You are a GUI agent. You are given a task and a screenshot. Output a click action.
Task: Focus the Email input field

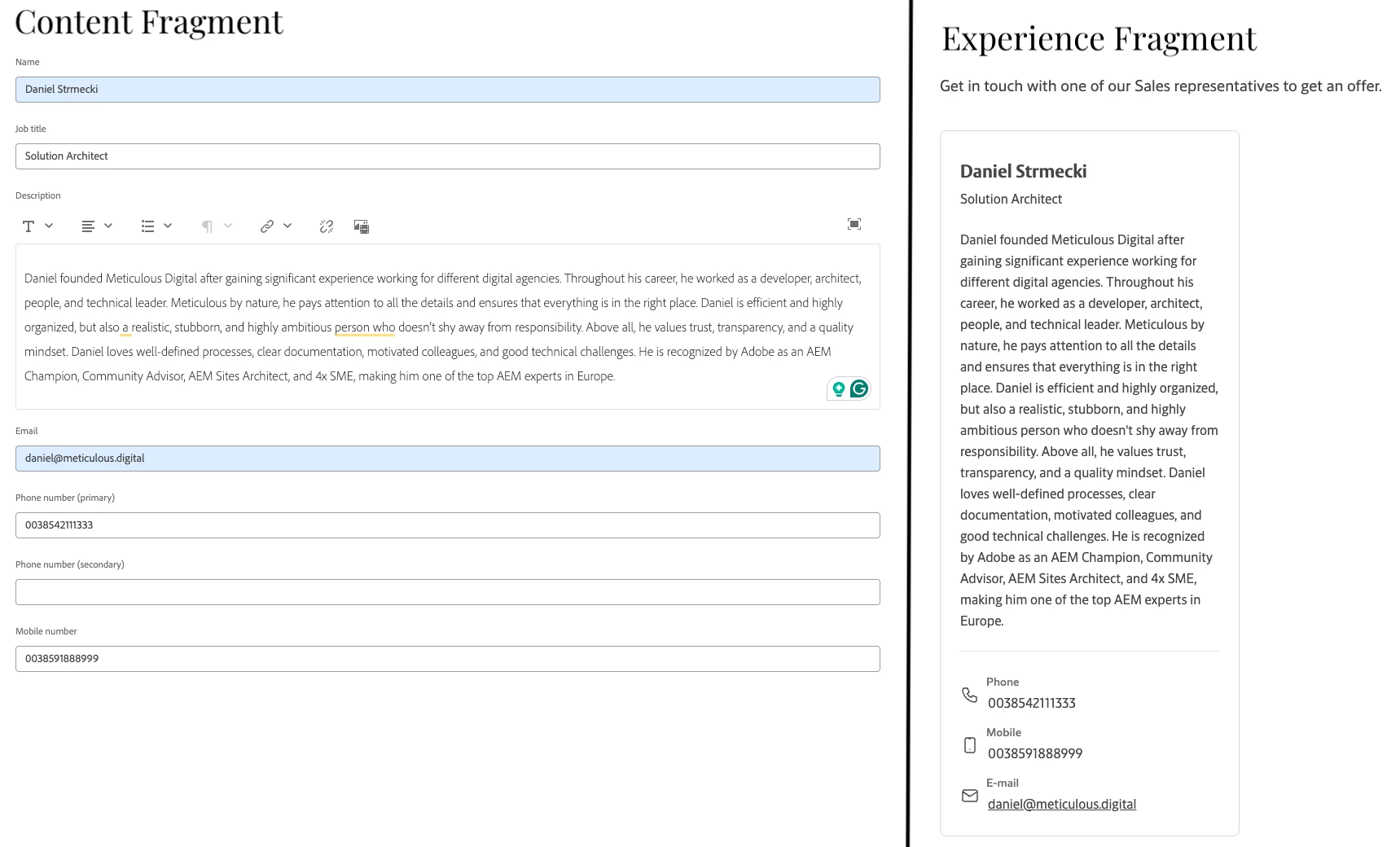pos(448,459)
